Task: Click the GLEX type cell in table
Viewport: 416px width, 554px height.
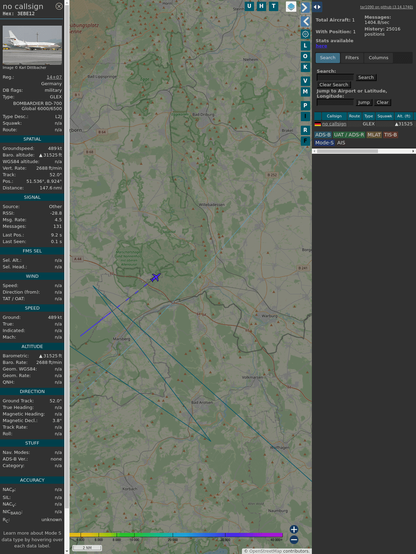Action: (x=369, y=124)
